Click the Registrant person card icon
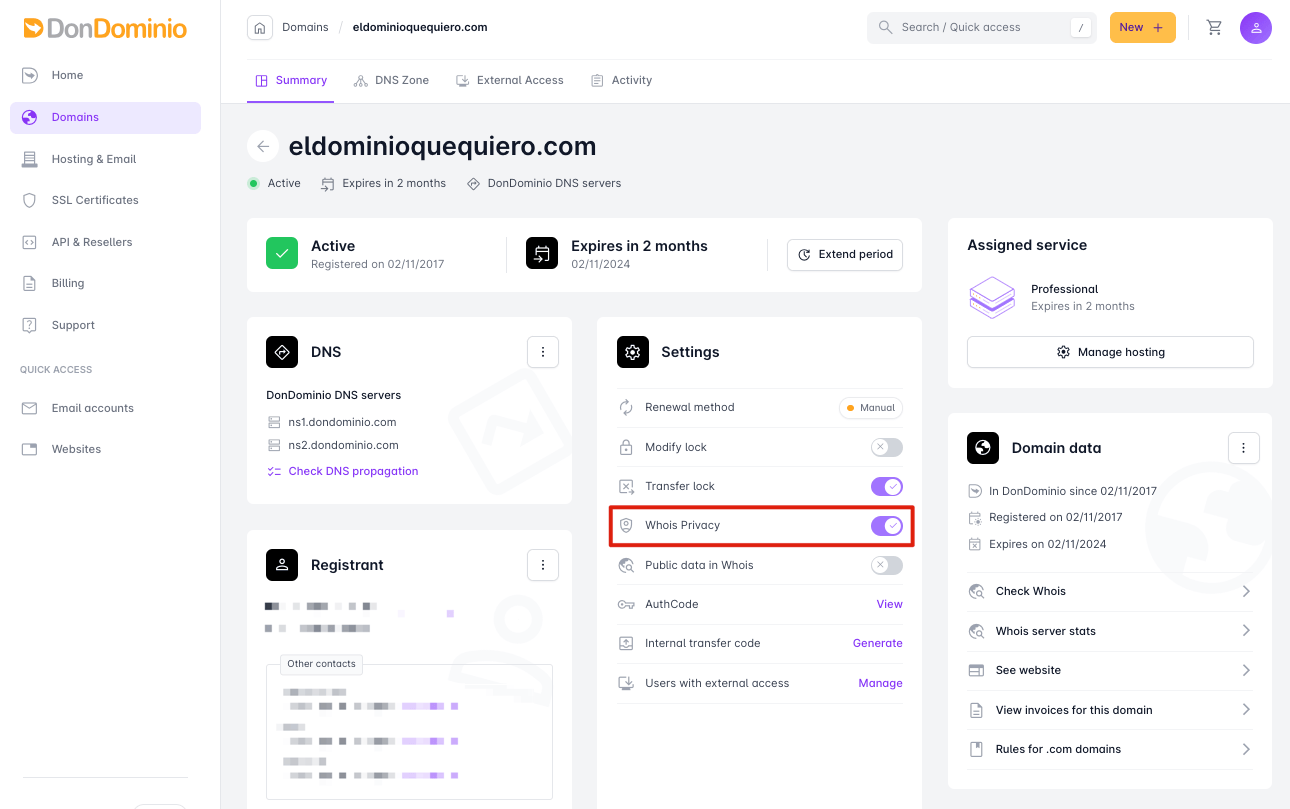This screenshot has width=1290, height=809. [x=282, y=565]
